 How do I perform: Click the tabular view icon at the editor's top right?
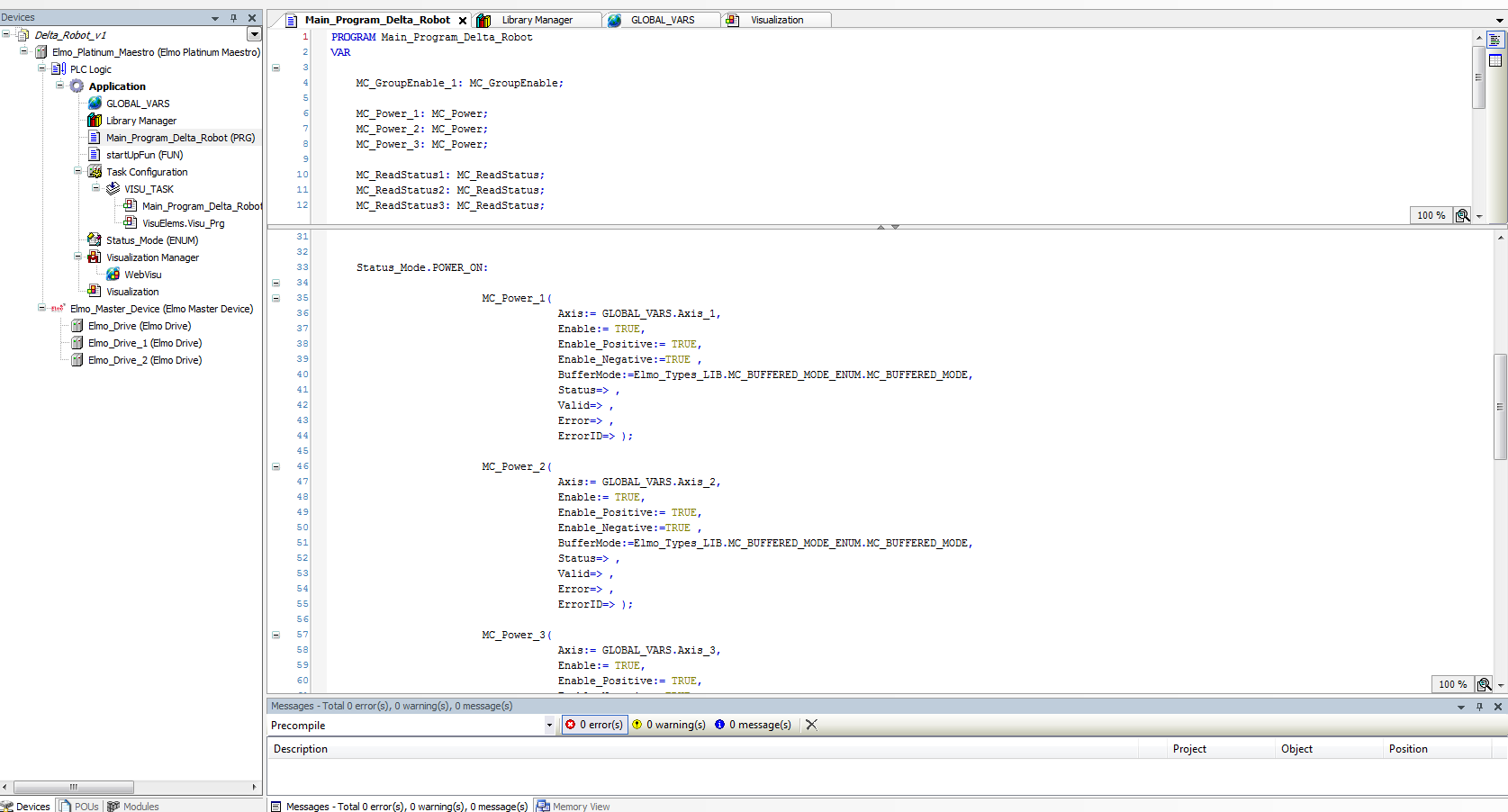pos(1495,60)
